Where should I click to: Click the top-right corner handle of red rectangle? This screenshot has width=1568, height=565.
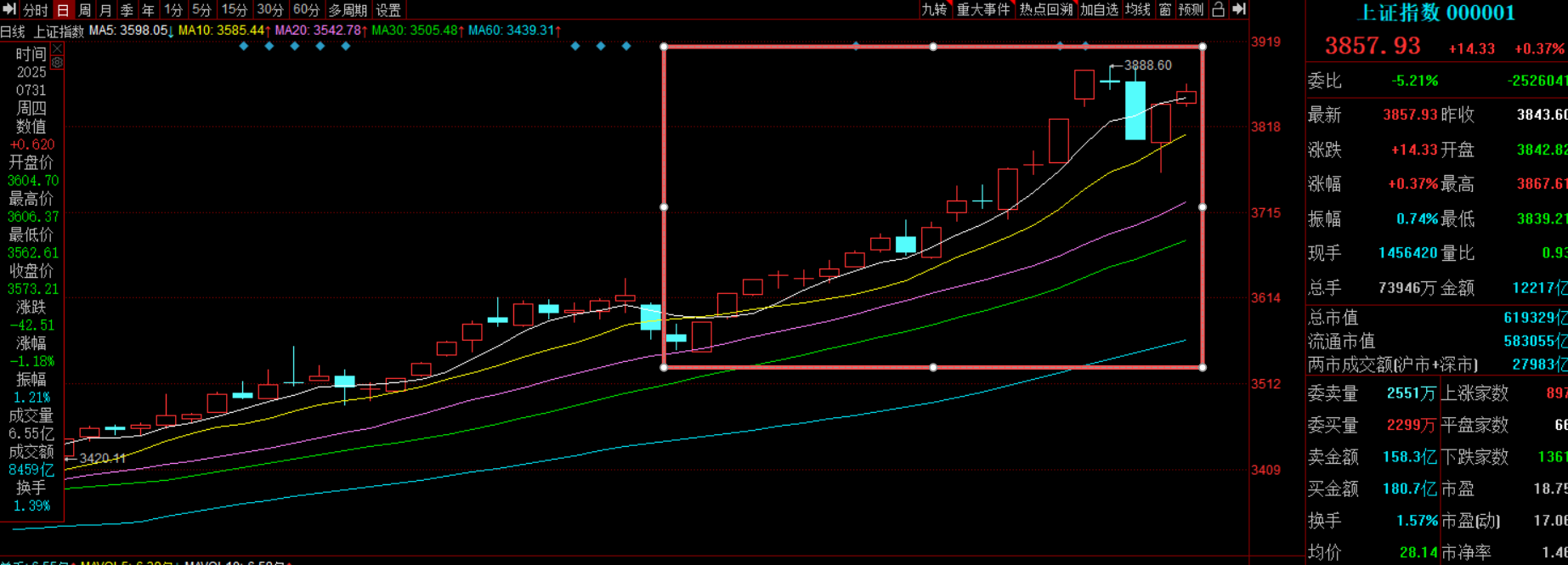point(1203,47)
